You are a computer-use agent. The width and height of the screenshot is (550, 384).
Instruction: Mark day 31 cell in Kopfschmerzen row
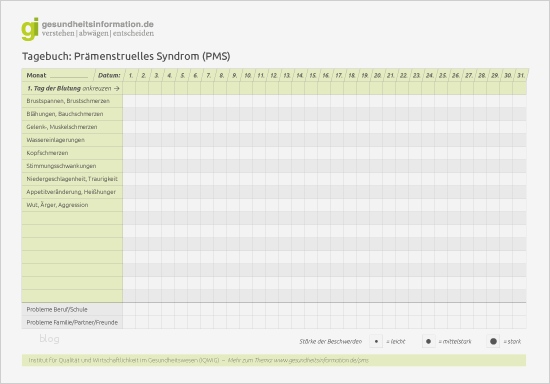click(x=519, y=153)
